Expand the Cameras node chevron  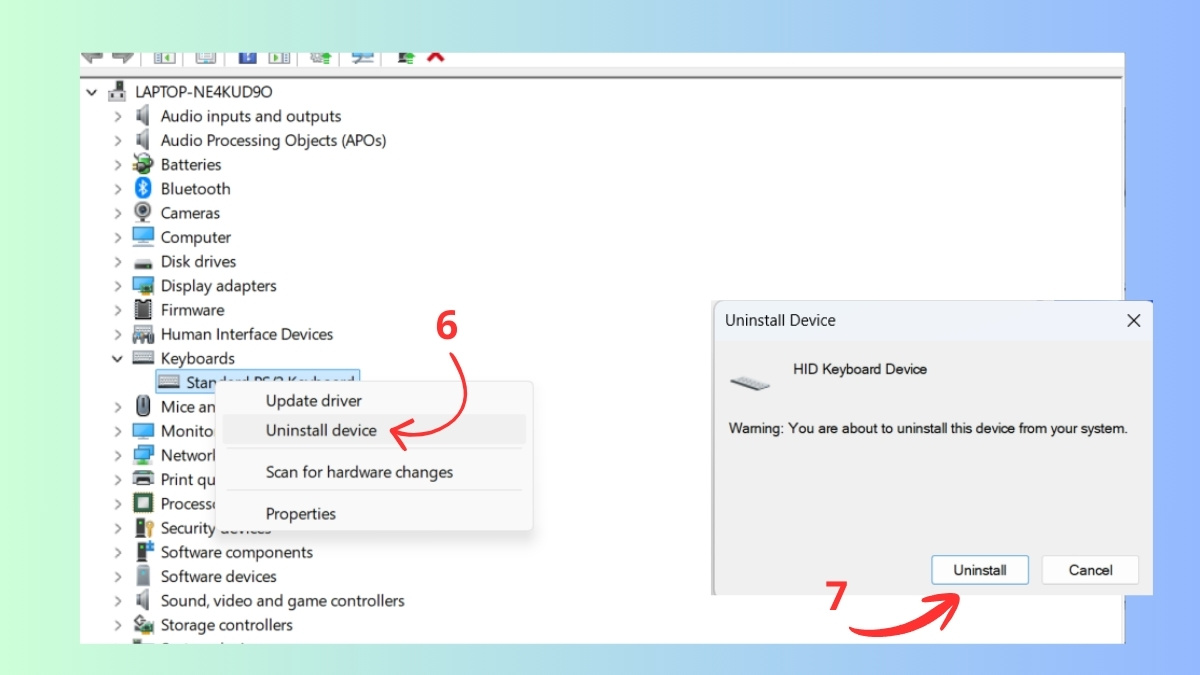pos(118,213)
